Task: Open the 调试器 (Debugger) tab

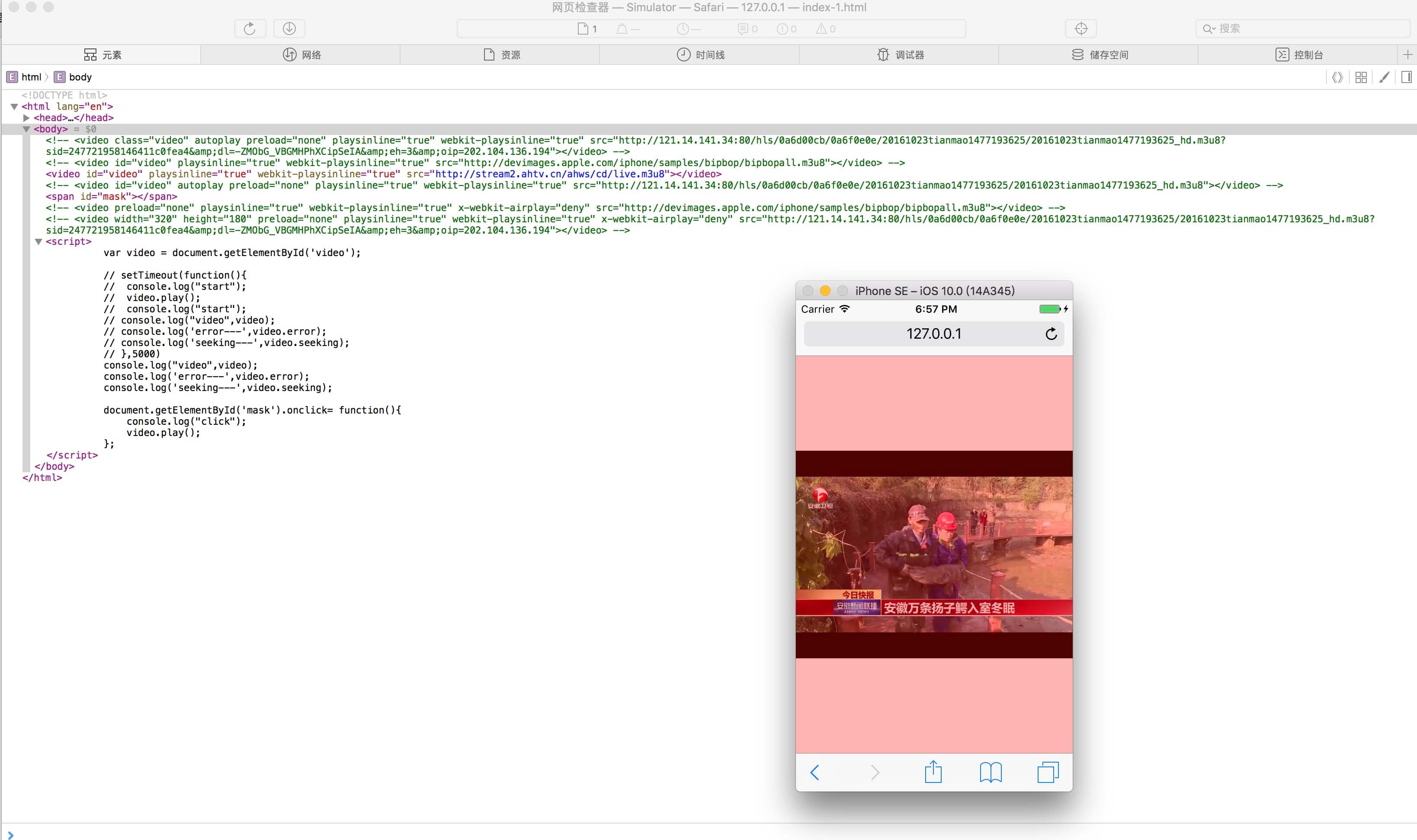Action: point(900,55)
